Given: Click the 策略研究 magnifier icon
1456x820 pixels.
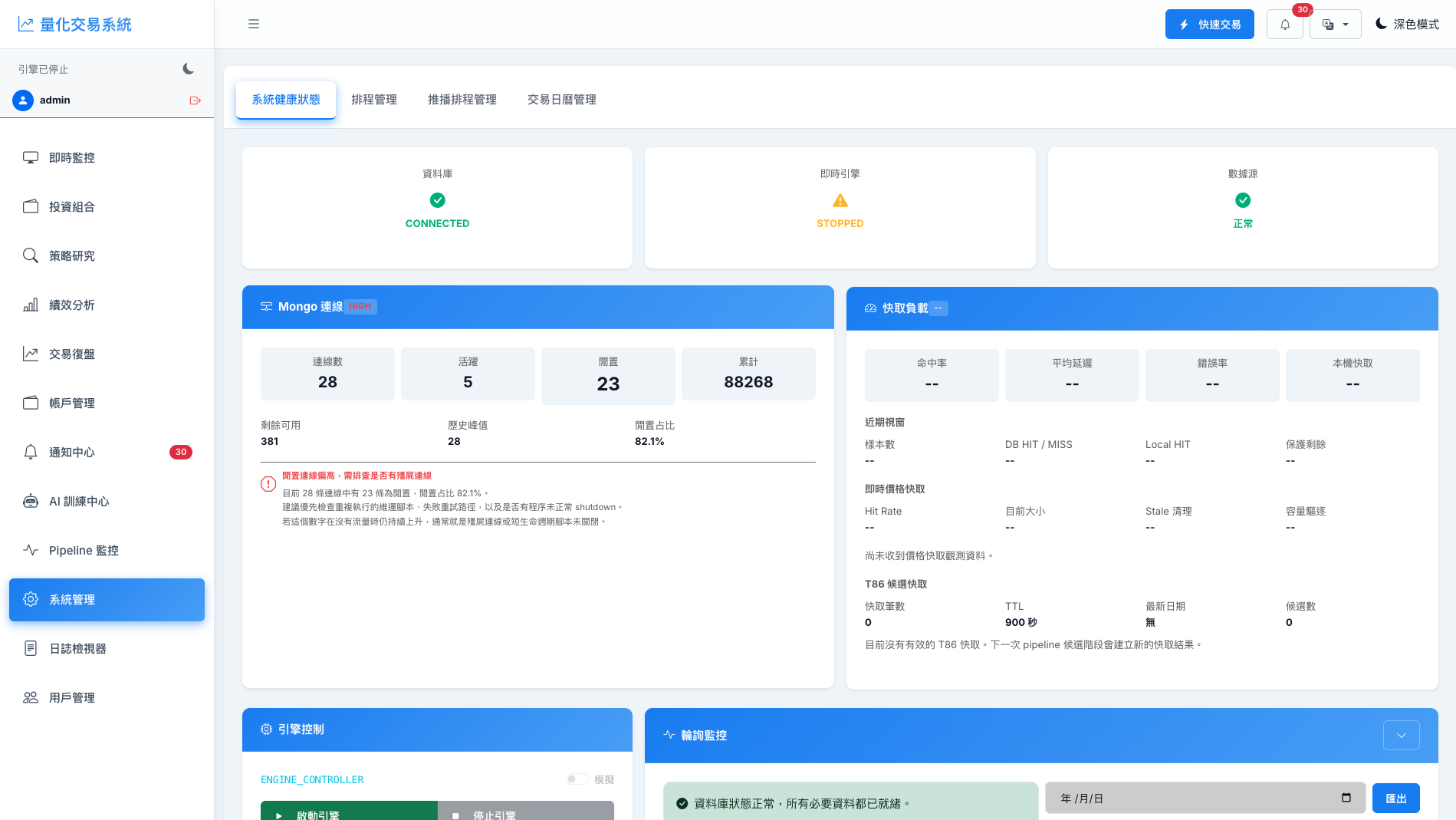Looking at the screenshot, I should point(31,256).
